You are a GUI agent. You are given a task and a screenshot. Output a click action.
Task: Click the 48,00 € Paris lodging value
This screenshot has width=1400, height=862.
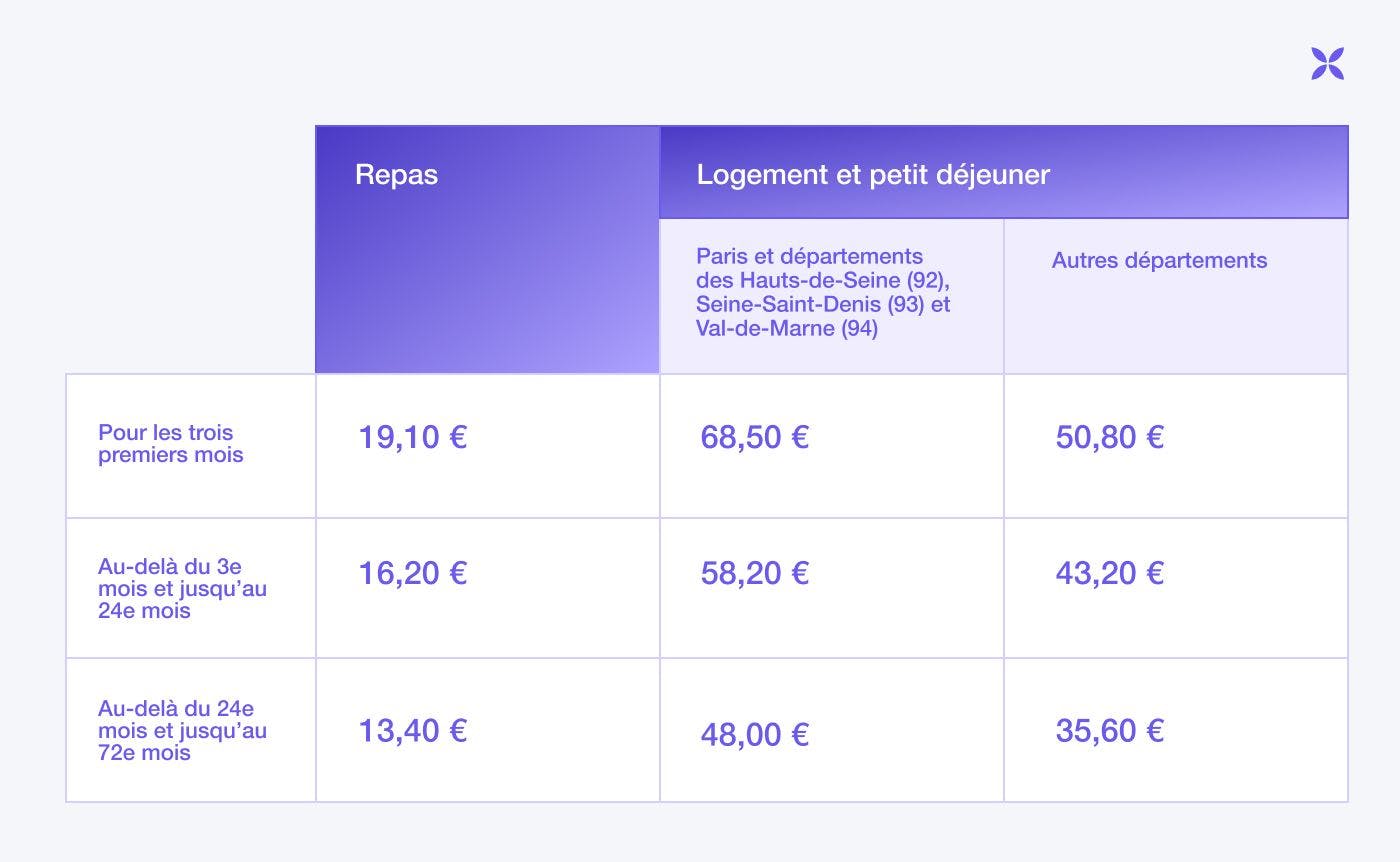755,735
